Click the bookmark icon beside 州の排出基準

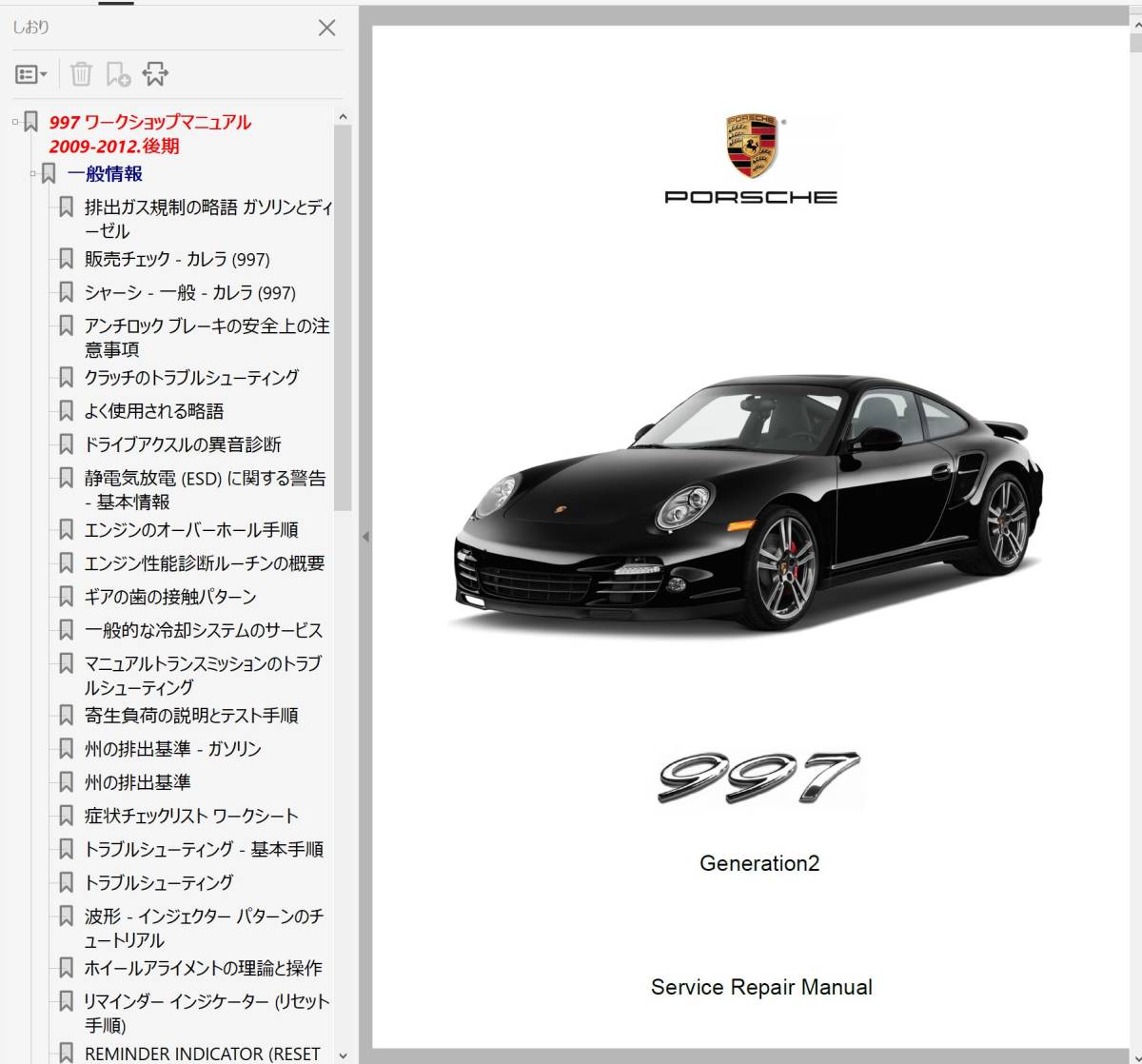point(66,782)
